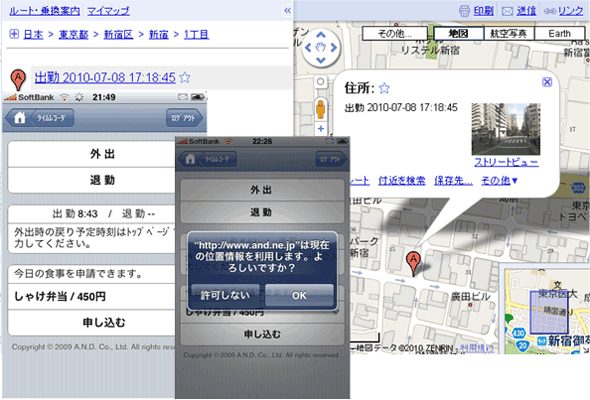The image size is (590, 400).
Task: Open the マイマップ link
Action: point(108,11)
